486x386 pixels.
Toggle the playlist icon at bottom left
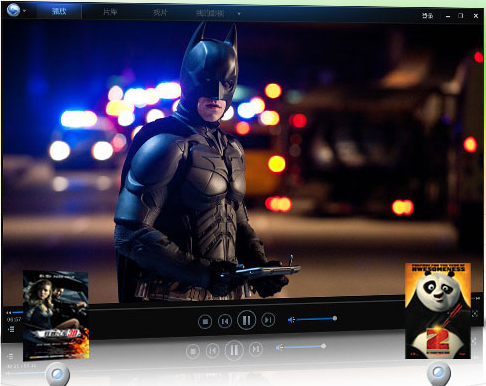tap(11, 329)
